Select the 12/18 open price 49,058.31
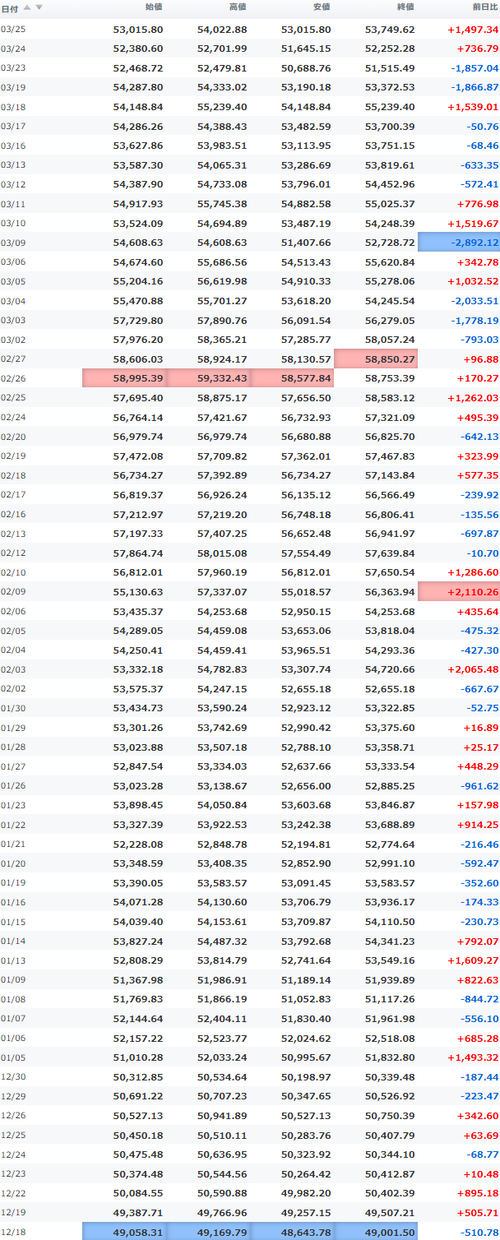The image size is (500, 1240). tap(124, 1231)
